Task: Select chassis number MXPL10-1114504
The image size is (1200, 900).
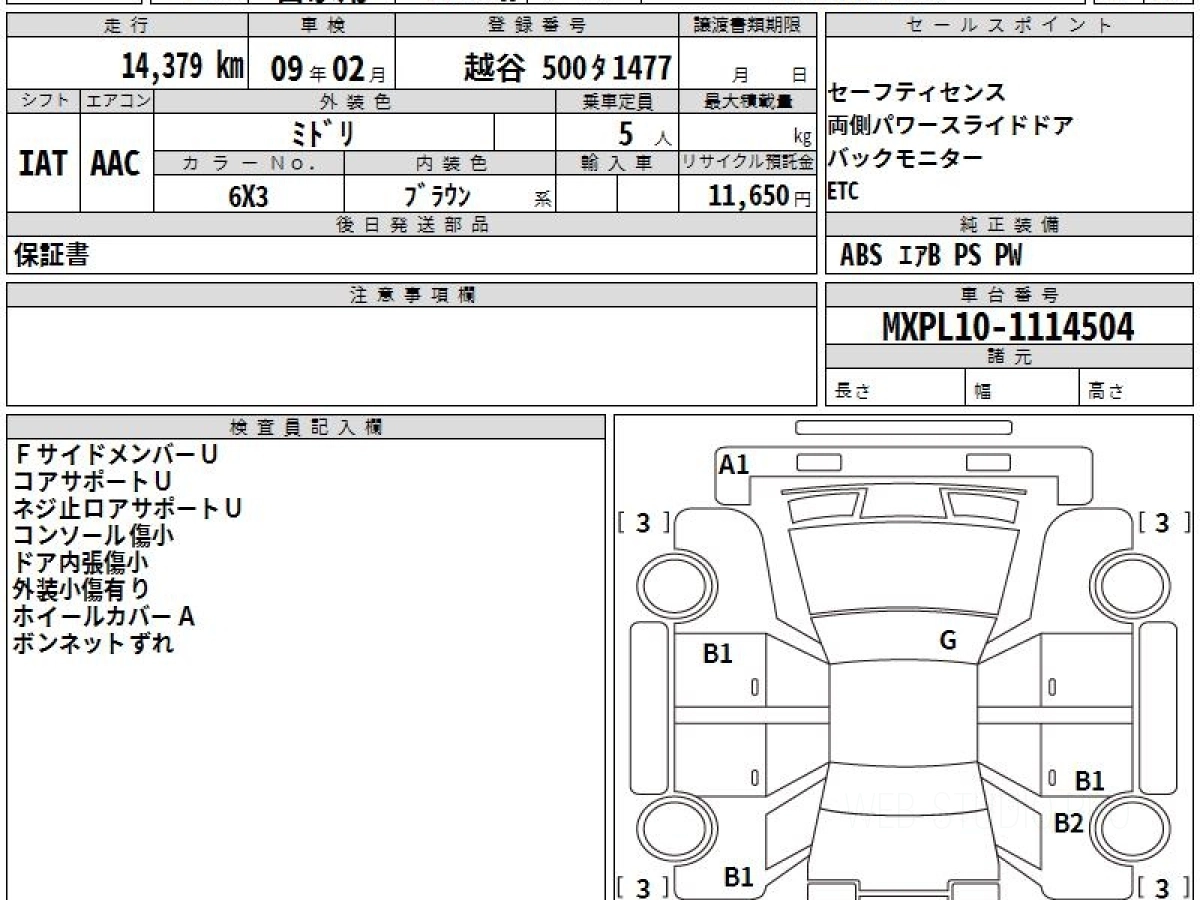Action: coord(1008,326)
